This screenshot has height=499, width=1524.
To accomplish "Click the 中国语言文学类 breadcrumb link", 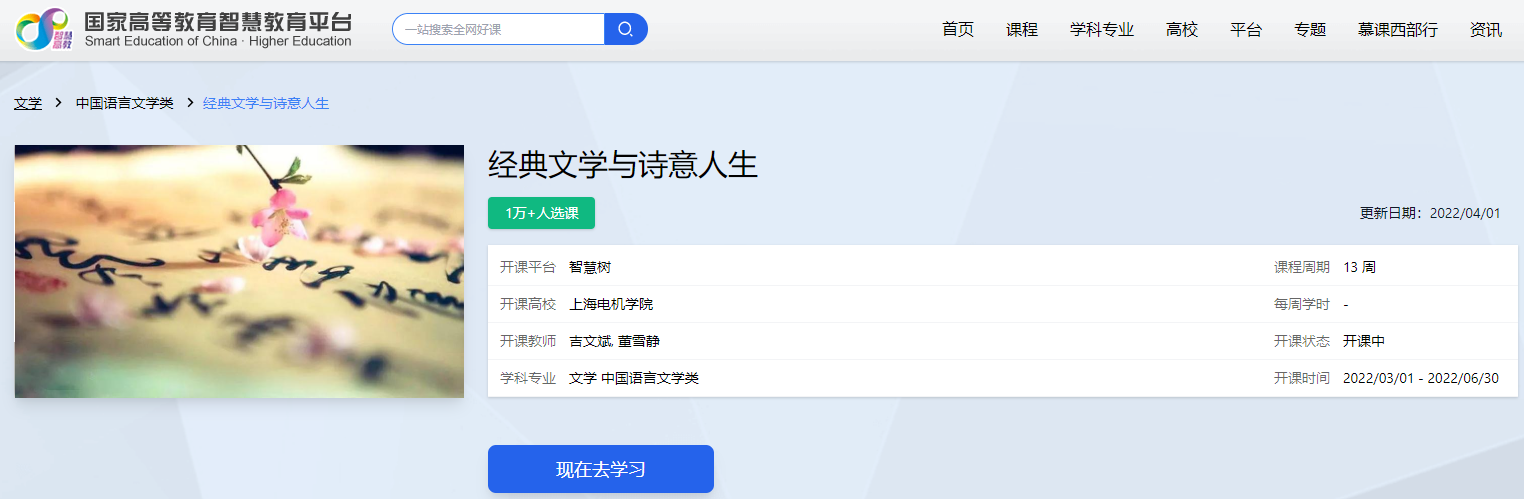I will [124, 103].
